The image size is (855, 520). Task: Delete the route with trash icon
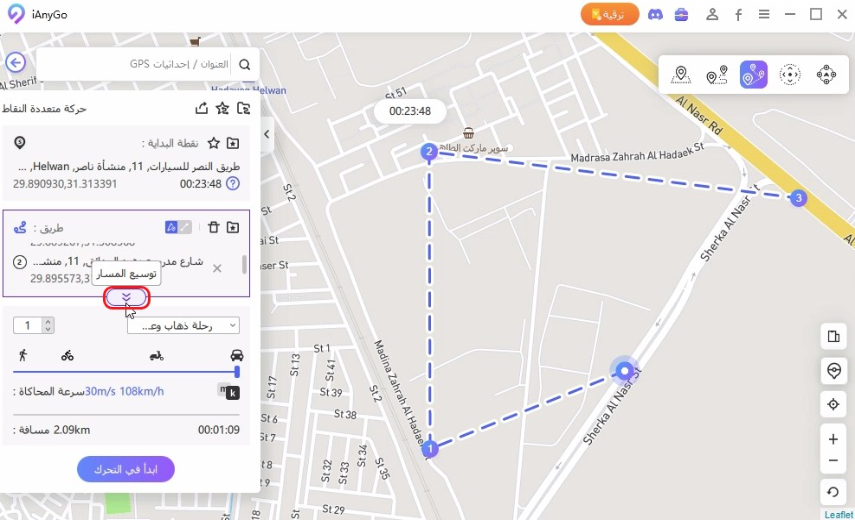point(213,228)
